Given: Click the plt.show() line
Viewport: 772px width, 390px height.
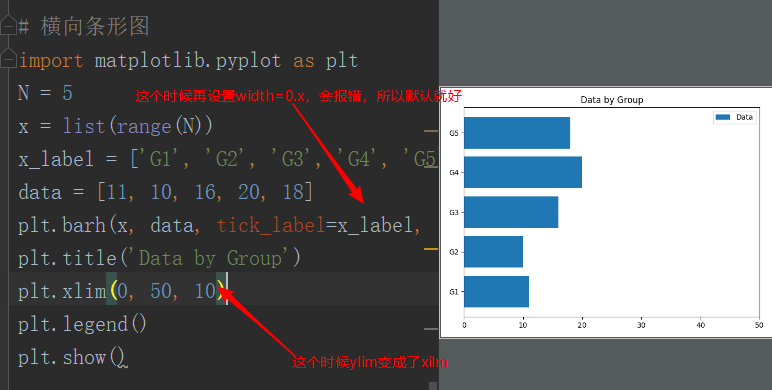Looking at the screenshot, I should coord(72,357).
